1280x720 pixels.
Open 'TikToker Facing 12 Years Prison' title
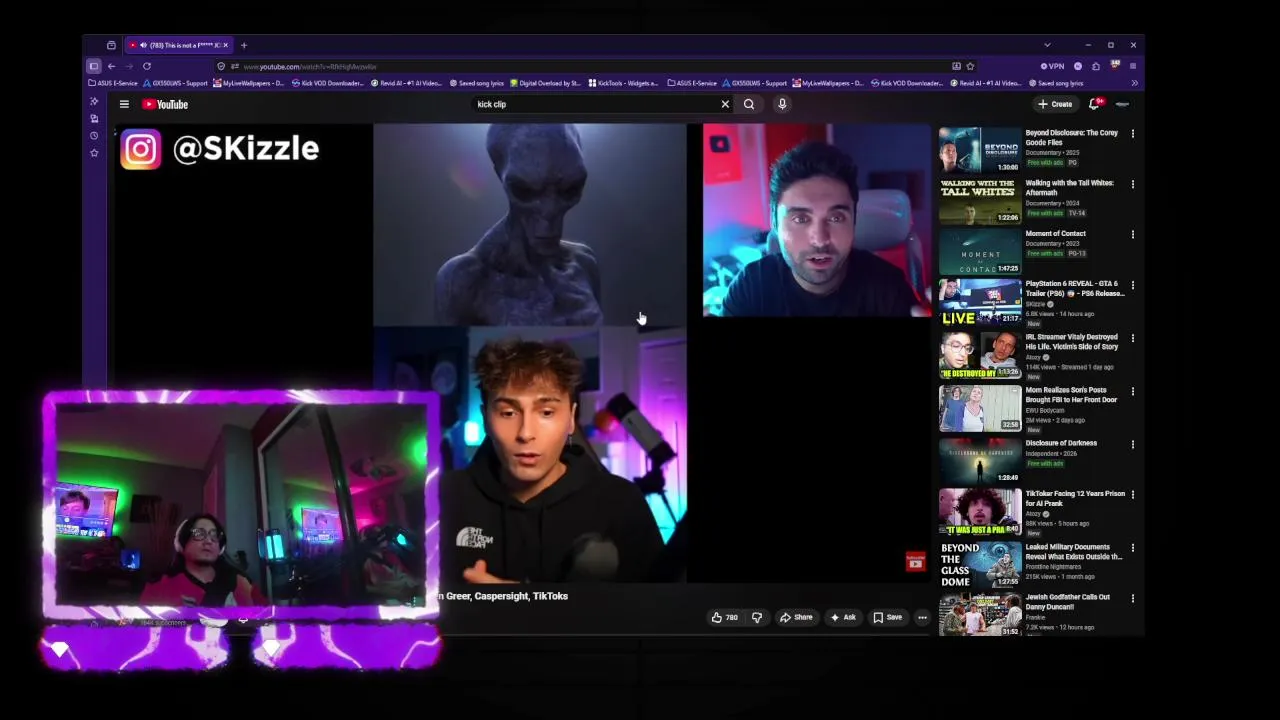coord(1075,498)
